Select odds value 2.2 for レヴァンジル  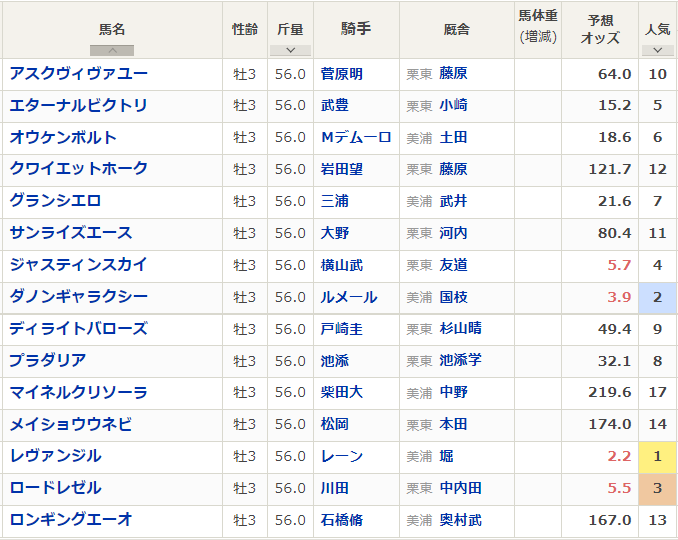(x=619, y=456)
